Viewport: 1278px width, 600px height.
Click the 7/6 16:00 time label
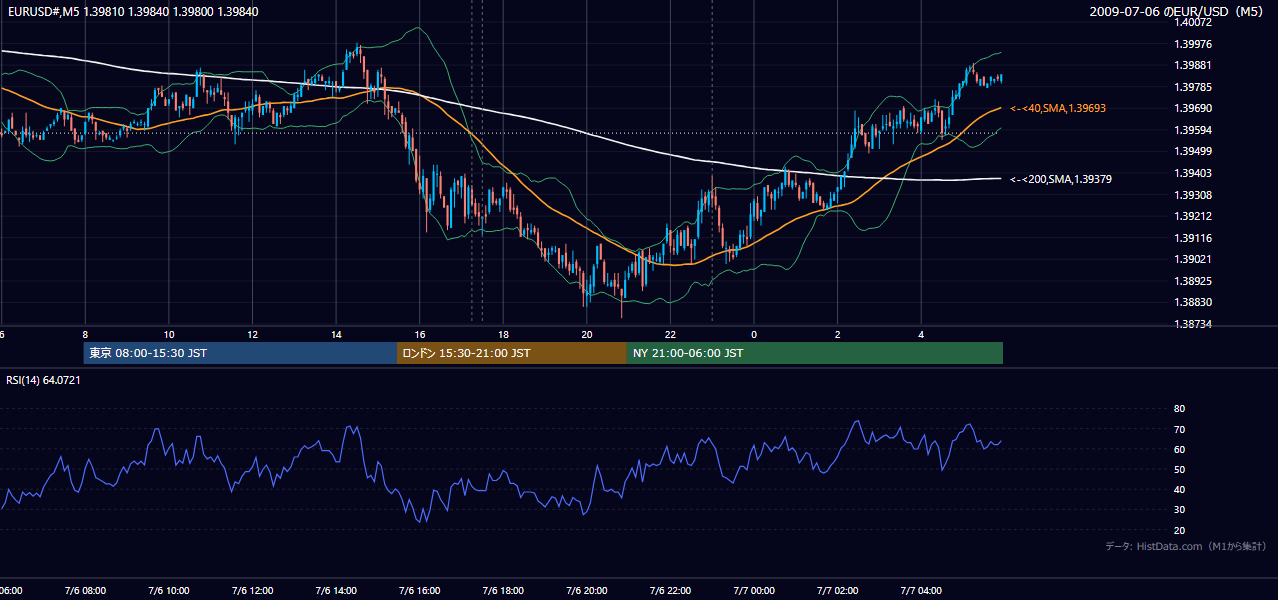tap(420, 591)
